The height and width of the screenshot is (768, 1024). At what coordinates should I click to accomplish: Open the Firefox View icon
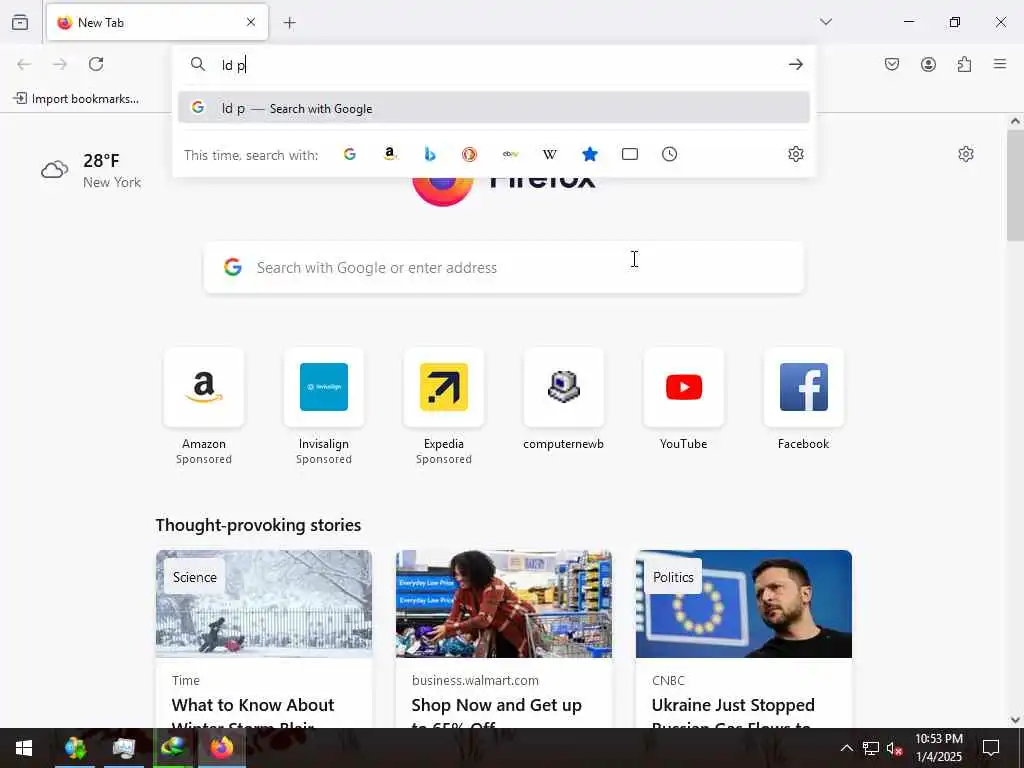(20, 22)
